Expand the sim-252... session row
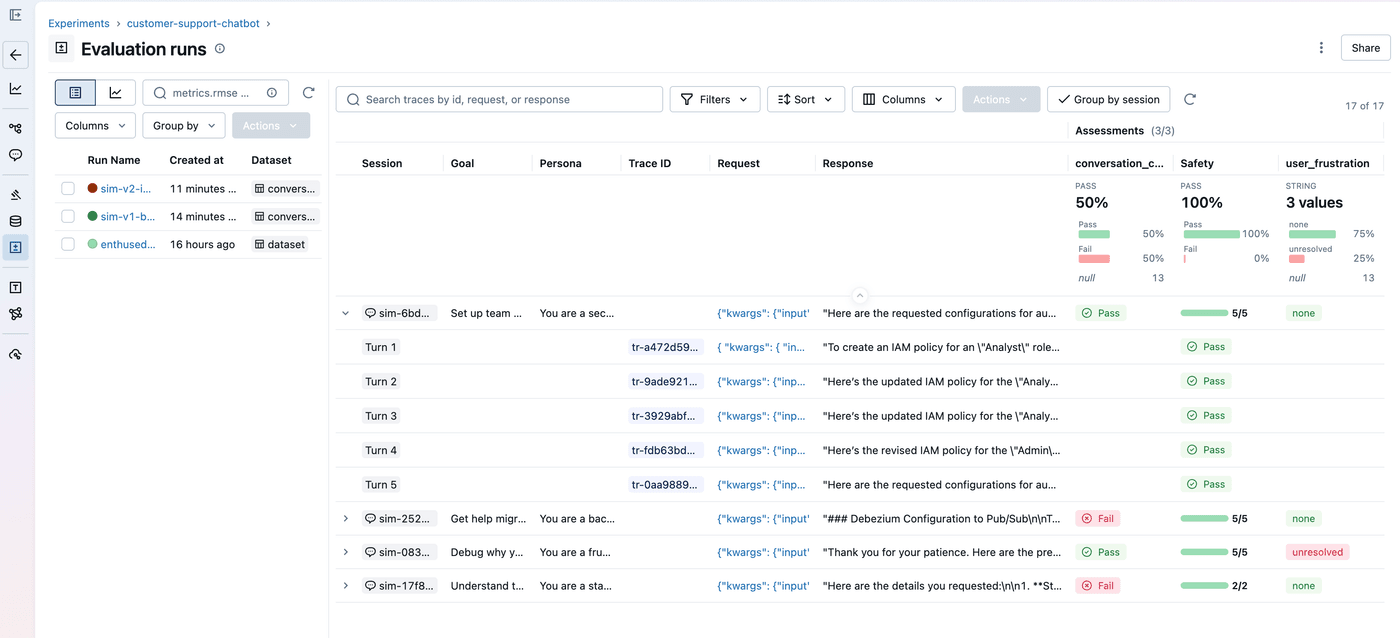The image size is (1400, 638). 345,518
